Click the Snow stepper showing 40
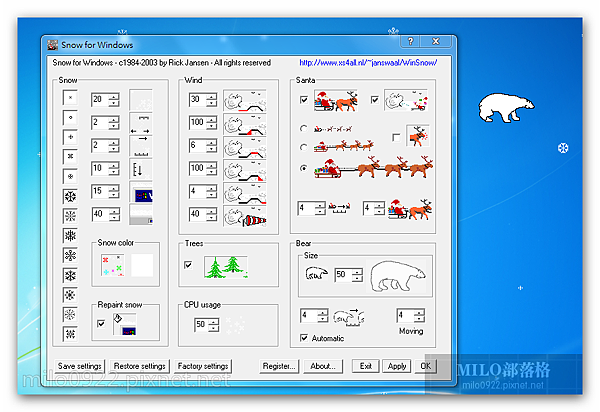The height and width of the screenshot is (412, 600). [105, 214]
